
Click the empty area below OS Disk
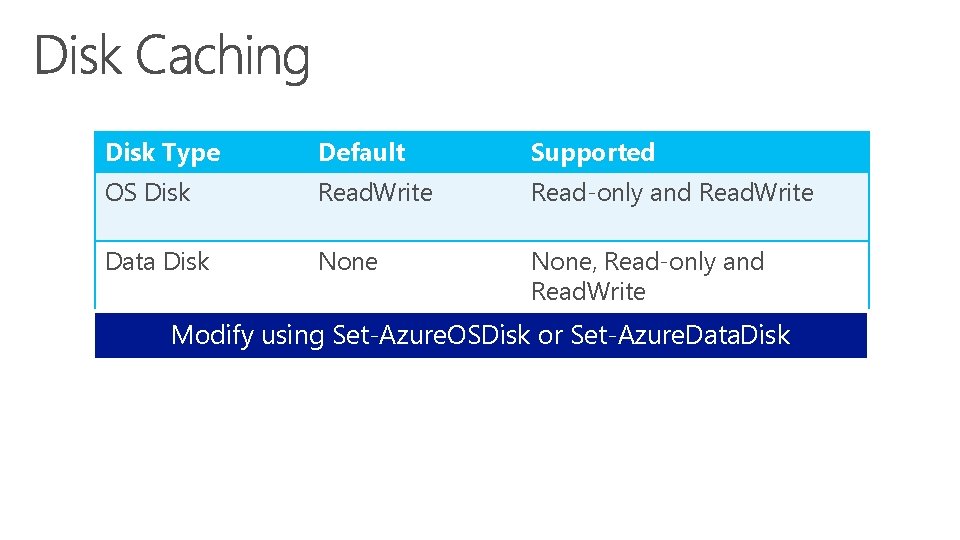[x=202, y=223]
